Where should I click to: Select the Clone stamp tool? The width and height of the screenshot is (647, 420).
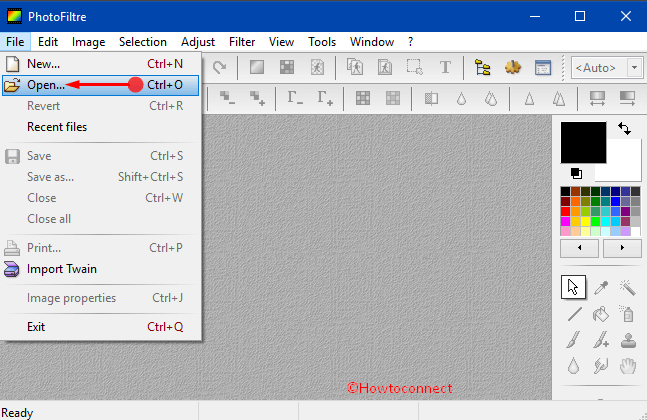click(628, 341)
